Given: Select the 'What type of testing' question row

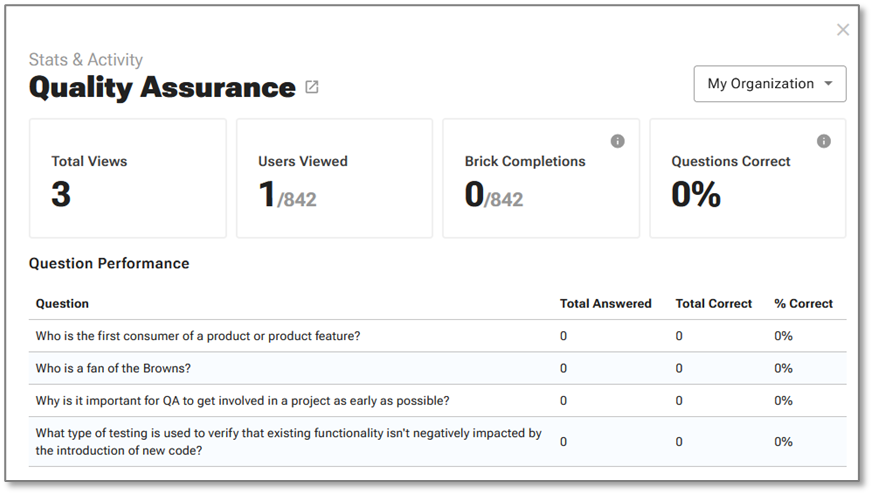Looking at the screenshot, I should pos(288,442).
